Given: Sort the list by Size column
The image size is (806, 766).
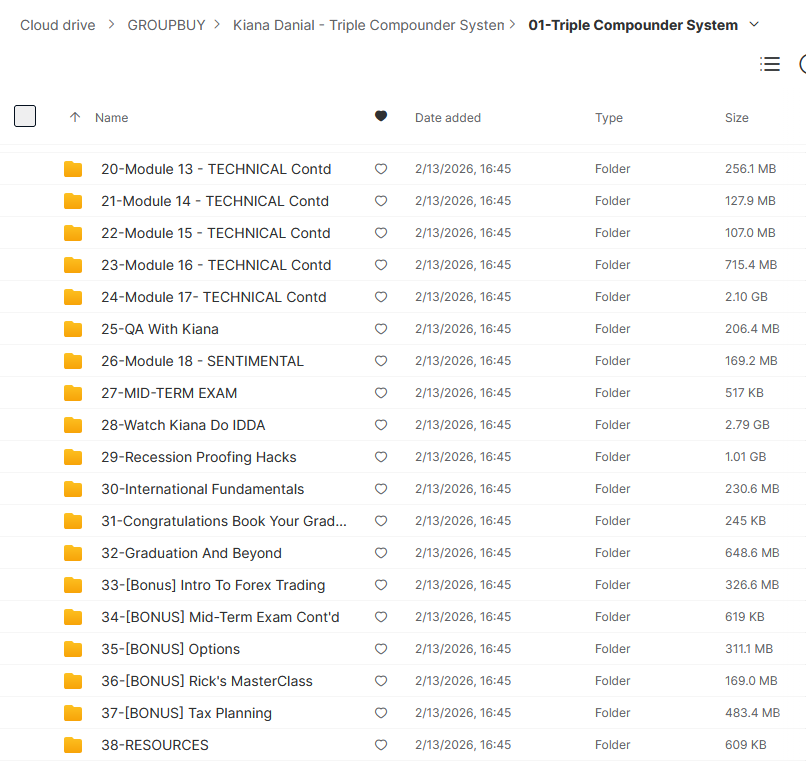Looking at the screenshot, I should (736, 118).
